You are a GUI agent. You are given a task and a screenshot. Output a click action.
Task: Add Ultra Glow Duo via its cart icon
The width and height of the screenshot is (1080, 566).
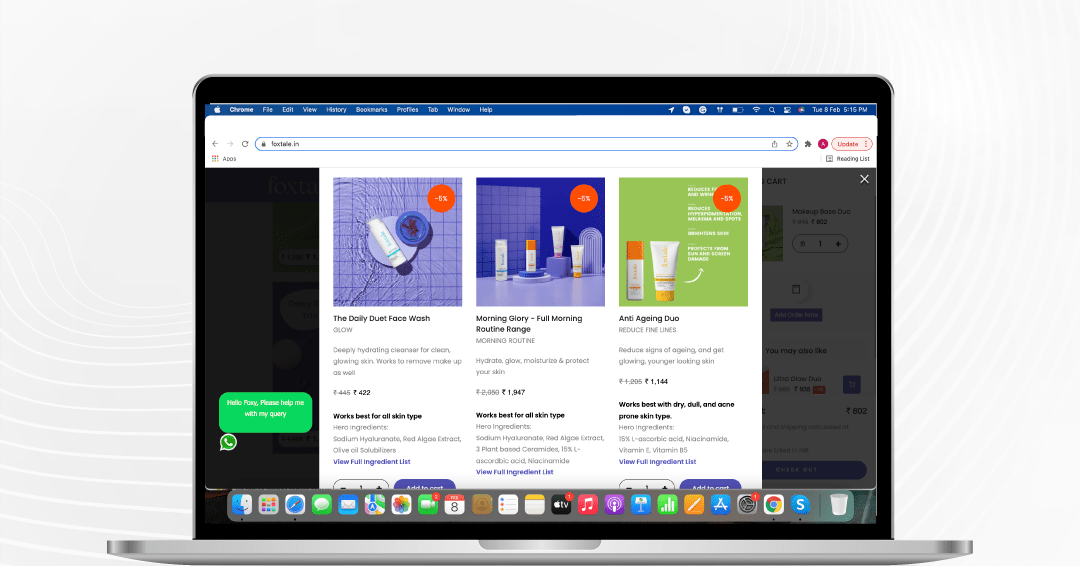(852, 384)
